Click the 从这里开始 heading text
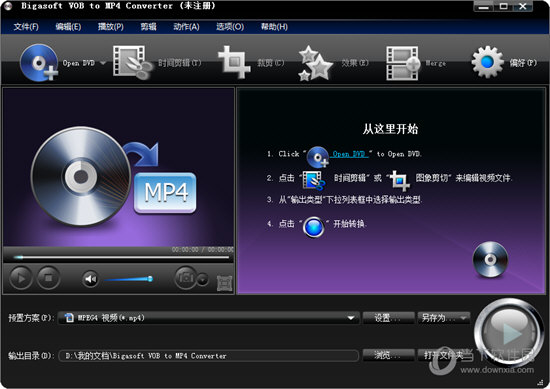Screen dimensions: 550x389 tap(390, 129)
